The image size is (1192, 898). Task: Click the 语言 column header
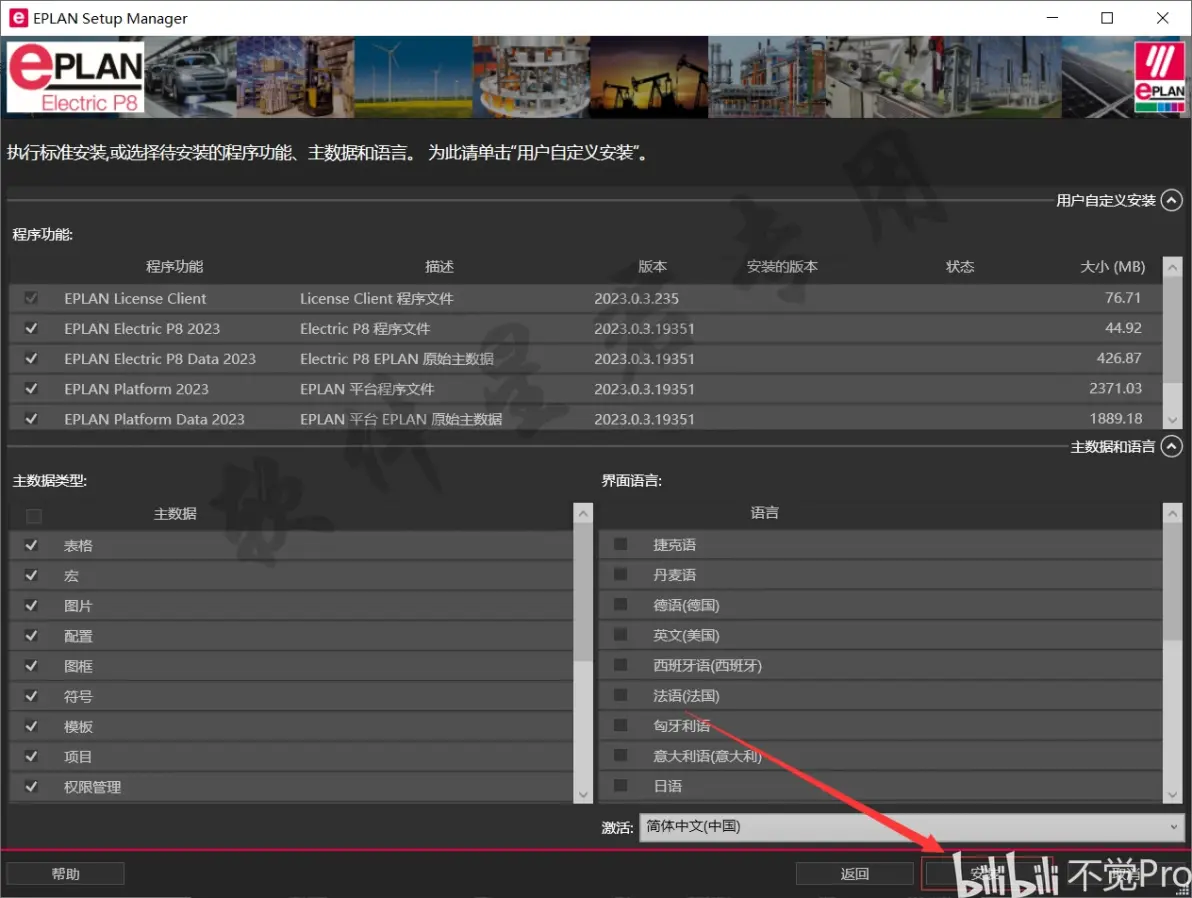[764, 513]
